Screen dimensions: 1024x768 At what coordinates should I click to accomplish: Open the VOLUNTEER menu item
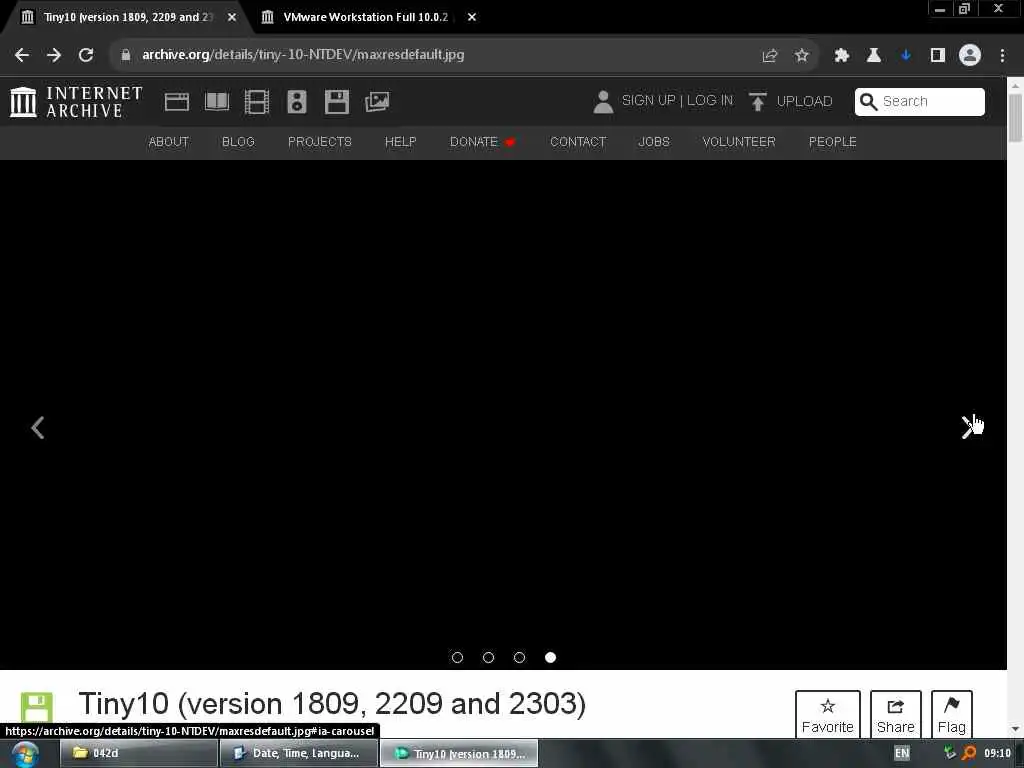coord(739,142)
